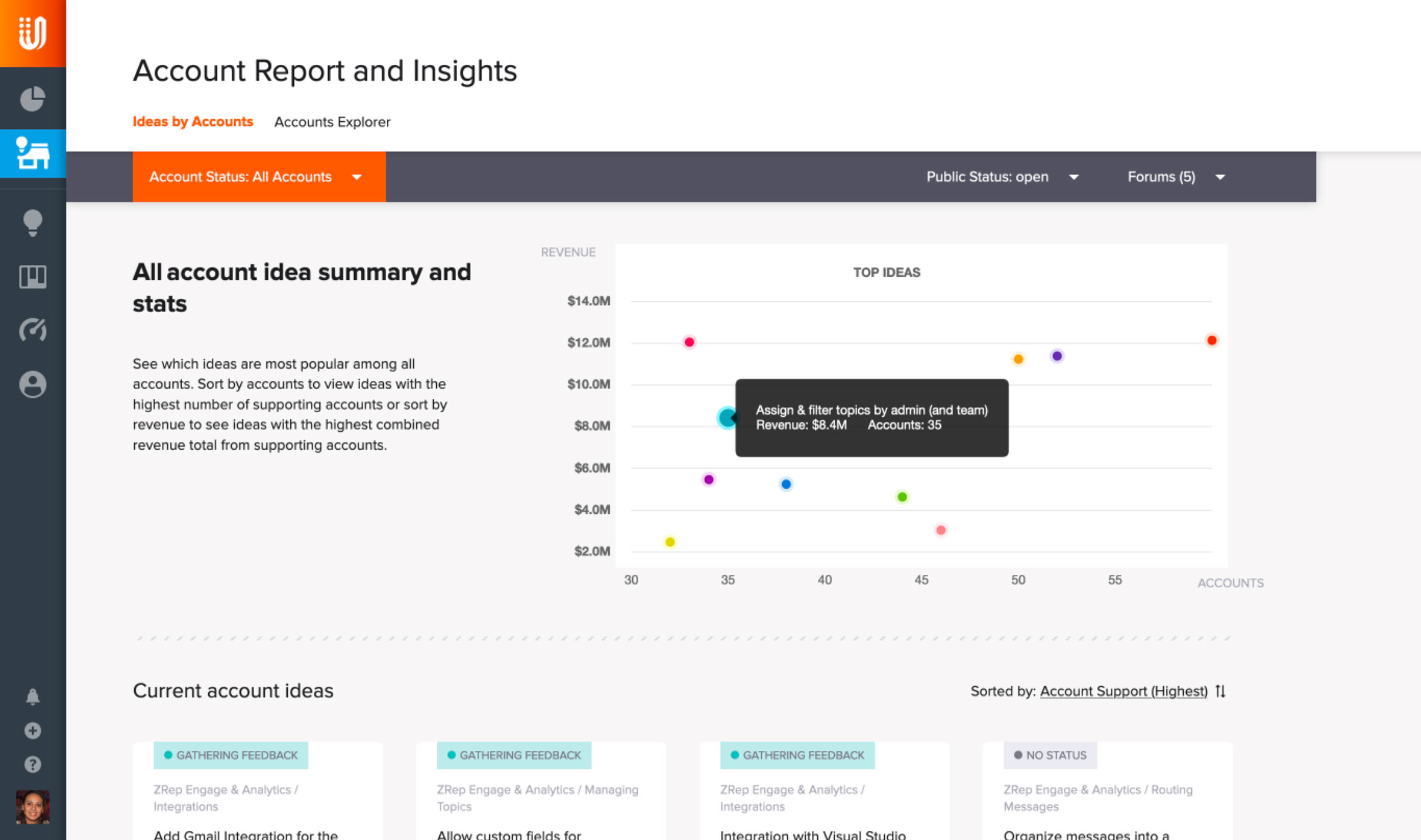1421x840 pixels.
Task: Open the help question mark icon
Action: pyautogui.click(x=33, y=765)
